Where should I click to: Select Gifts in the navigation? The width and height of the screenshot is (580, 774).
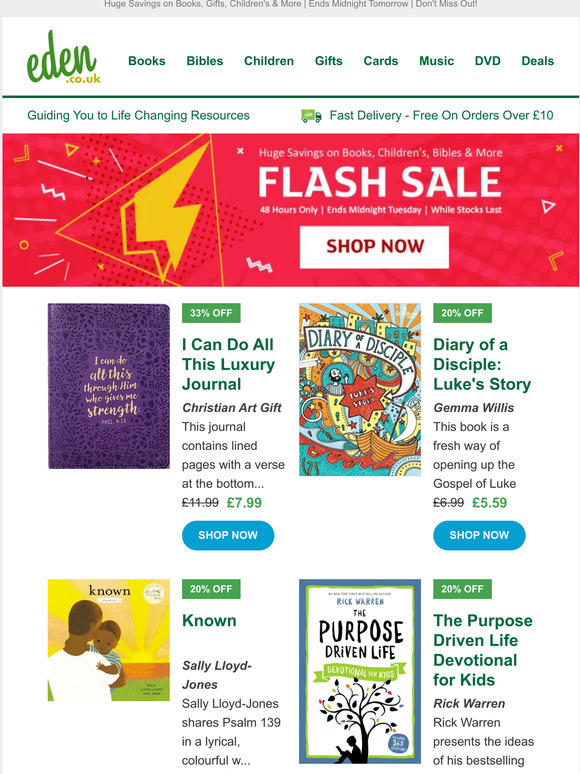click(329, 61)
